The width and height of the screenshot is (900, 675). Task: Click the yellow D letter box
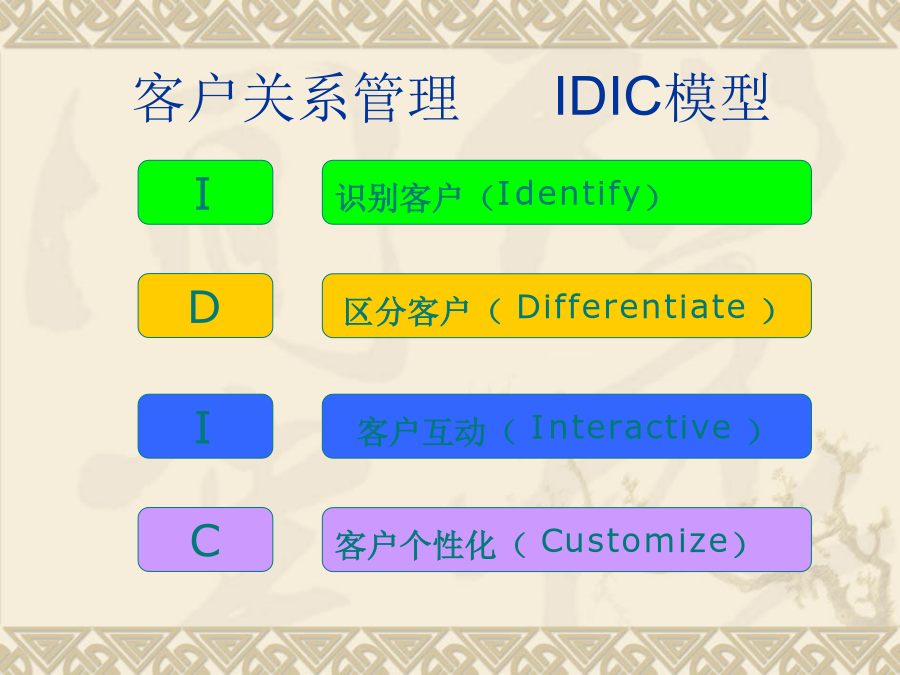205,305
